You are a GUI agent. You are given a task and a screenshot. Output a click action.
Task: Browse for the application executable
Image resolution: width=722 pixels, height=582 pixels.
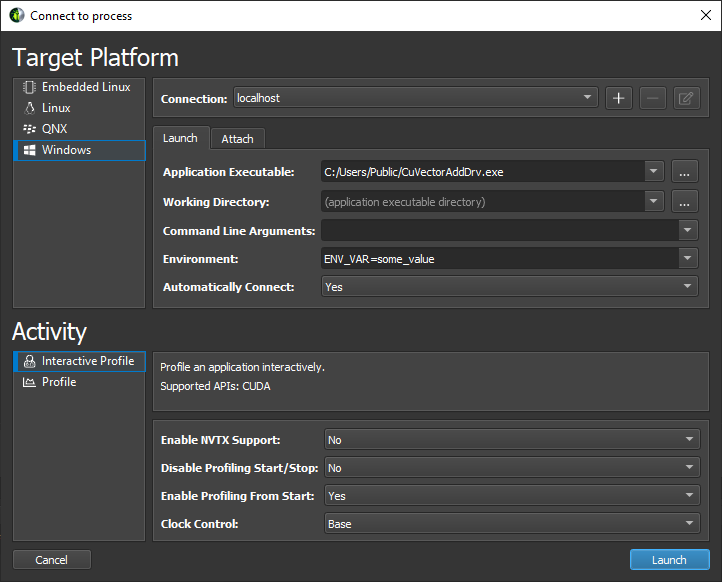684,172
